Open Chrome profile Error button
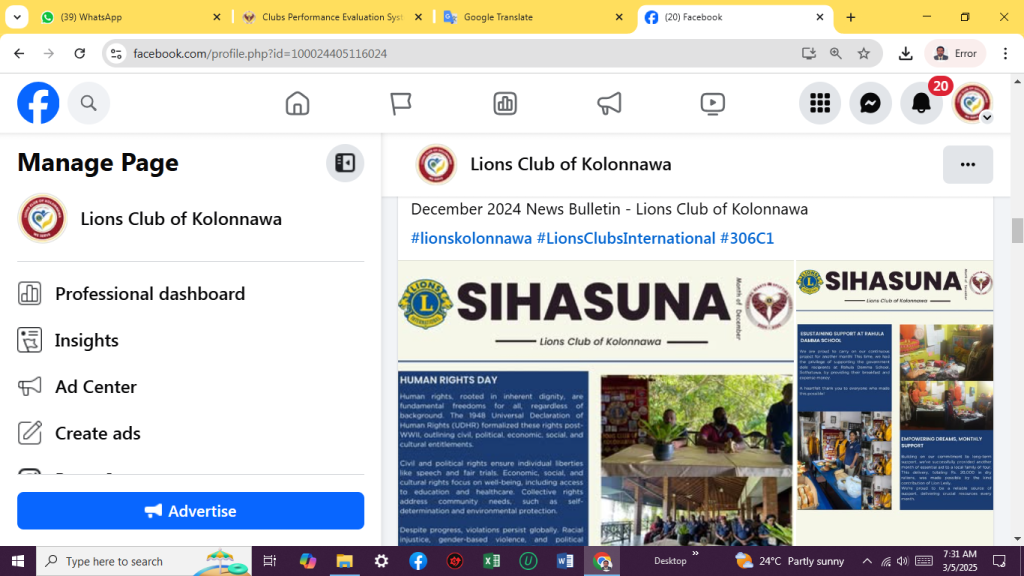This screenshot has width=1024, height=576. (955, 54)
